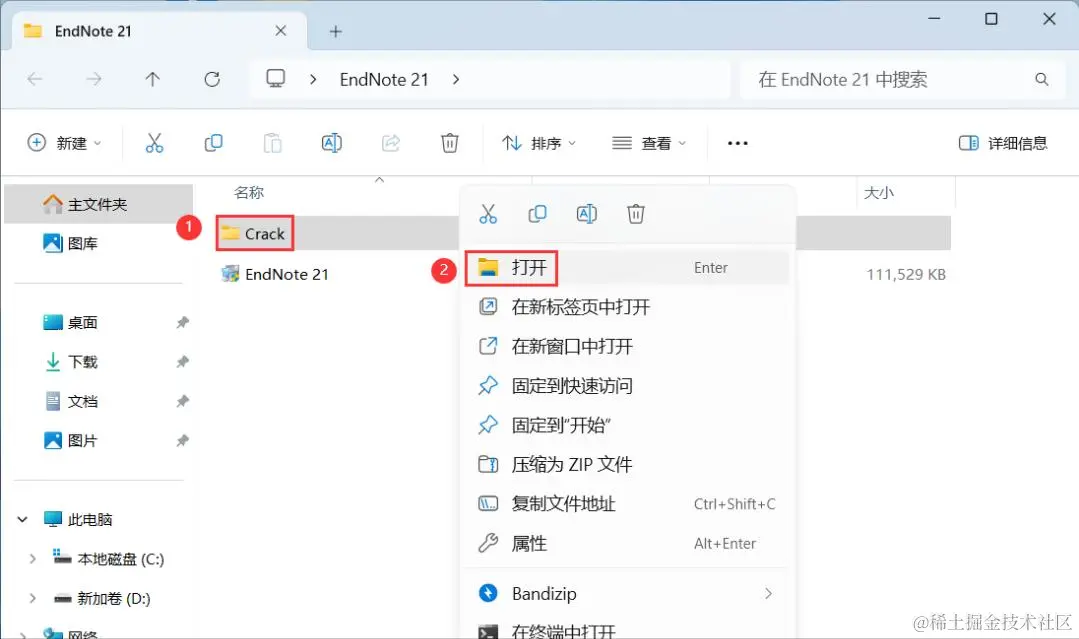Screen dimensions: 1079x639
Task: Click the Rename icon in toolbar
Action: click(x=332, y=143)
